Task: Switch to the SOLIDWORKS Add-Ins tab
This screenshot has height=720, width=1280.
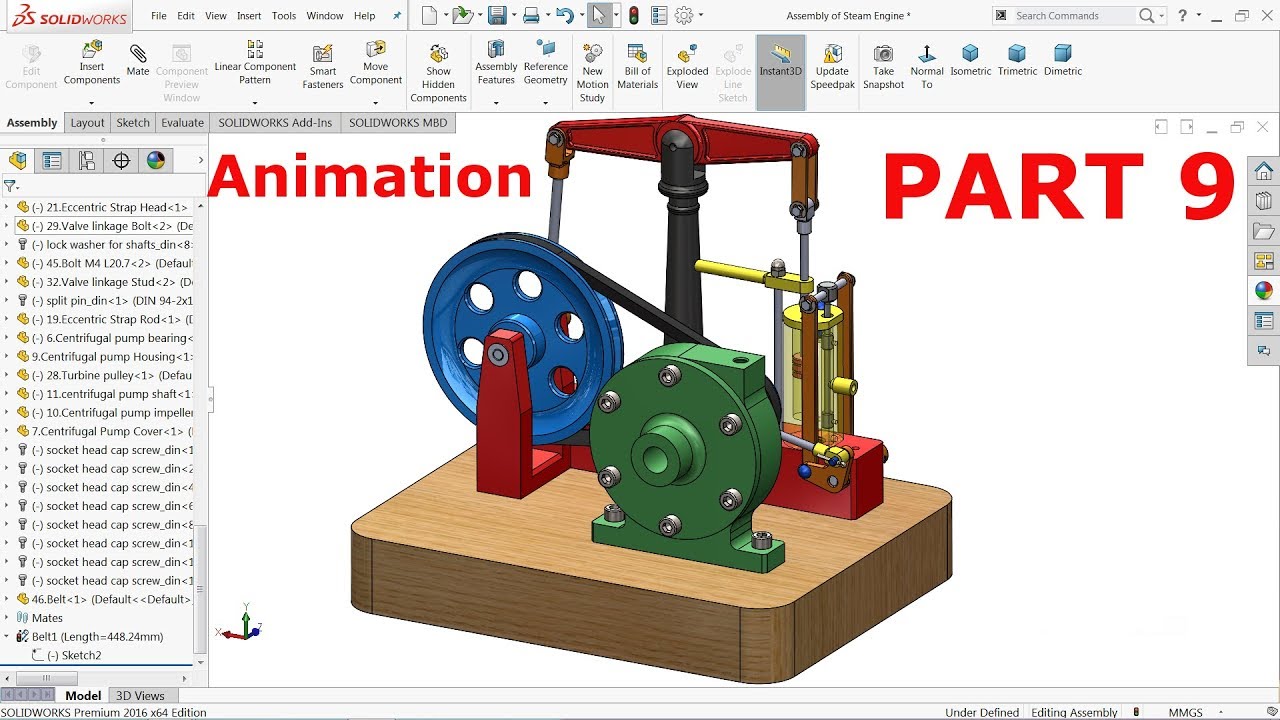Action: click(x=275, y=123)
